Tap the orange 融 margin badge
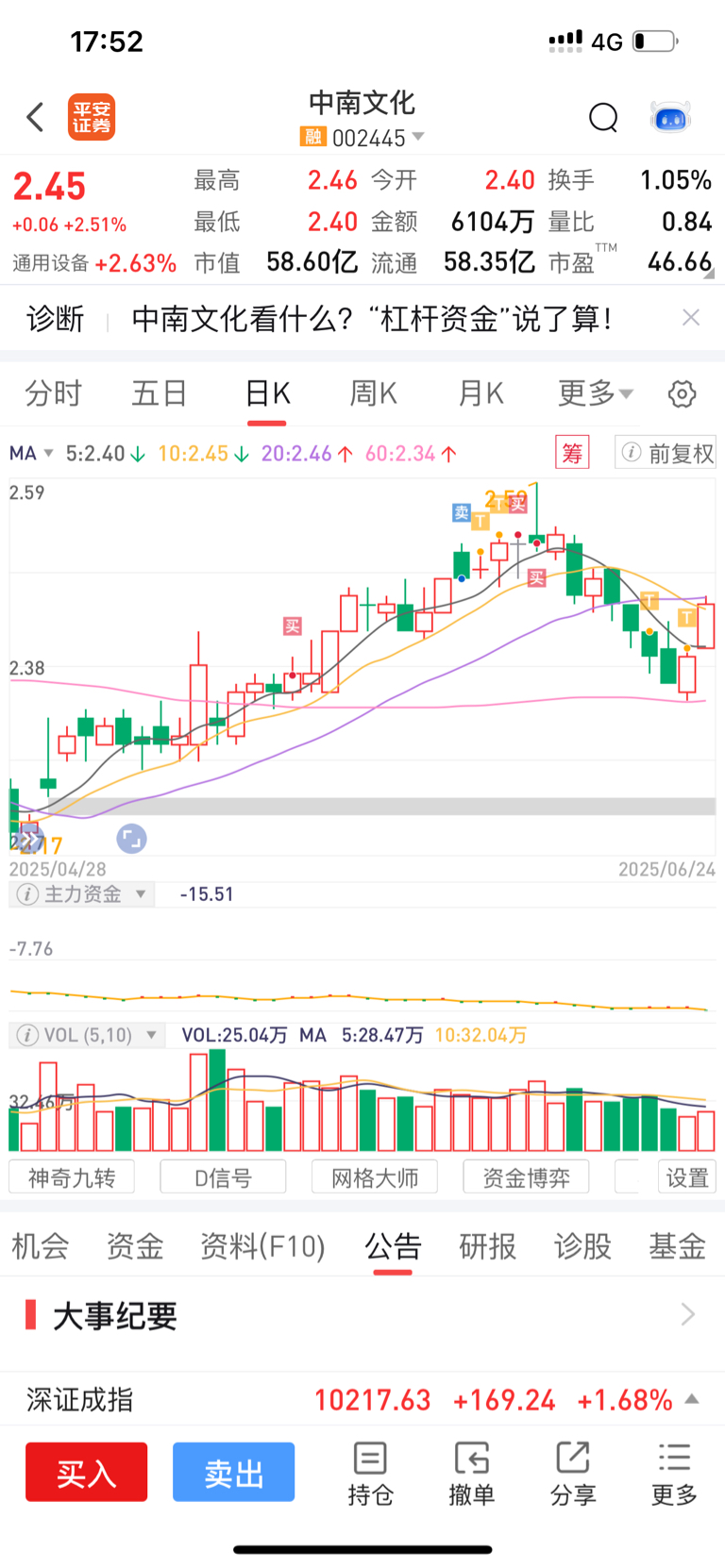 (312, 137)
